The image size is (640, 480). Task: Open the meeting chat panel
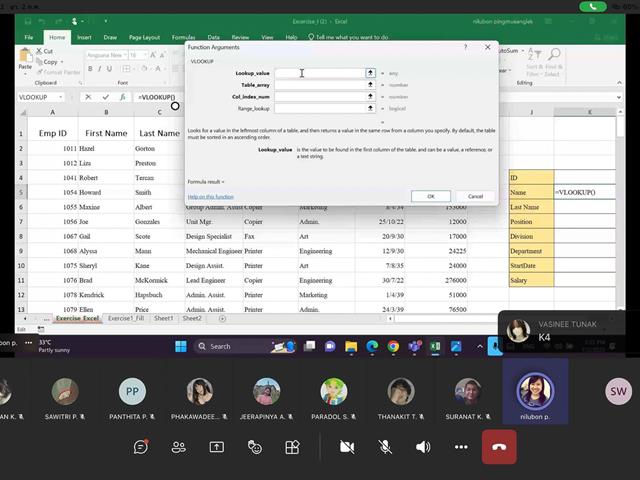pyautogui.click(x=141, y=447)
